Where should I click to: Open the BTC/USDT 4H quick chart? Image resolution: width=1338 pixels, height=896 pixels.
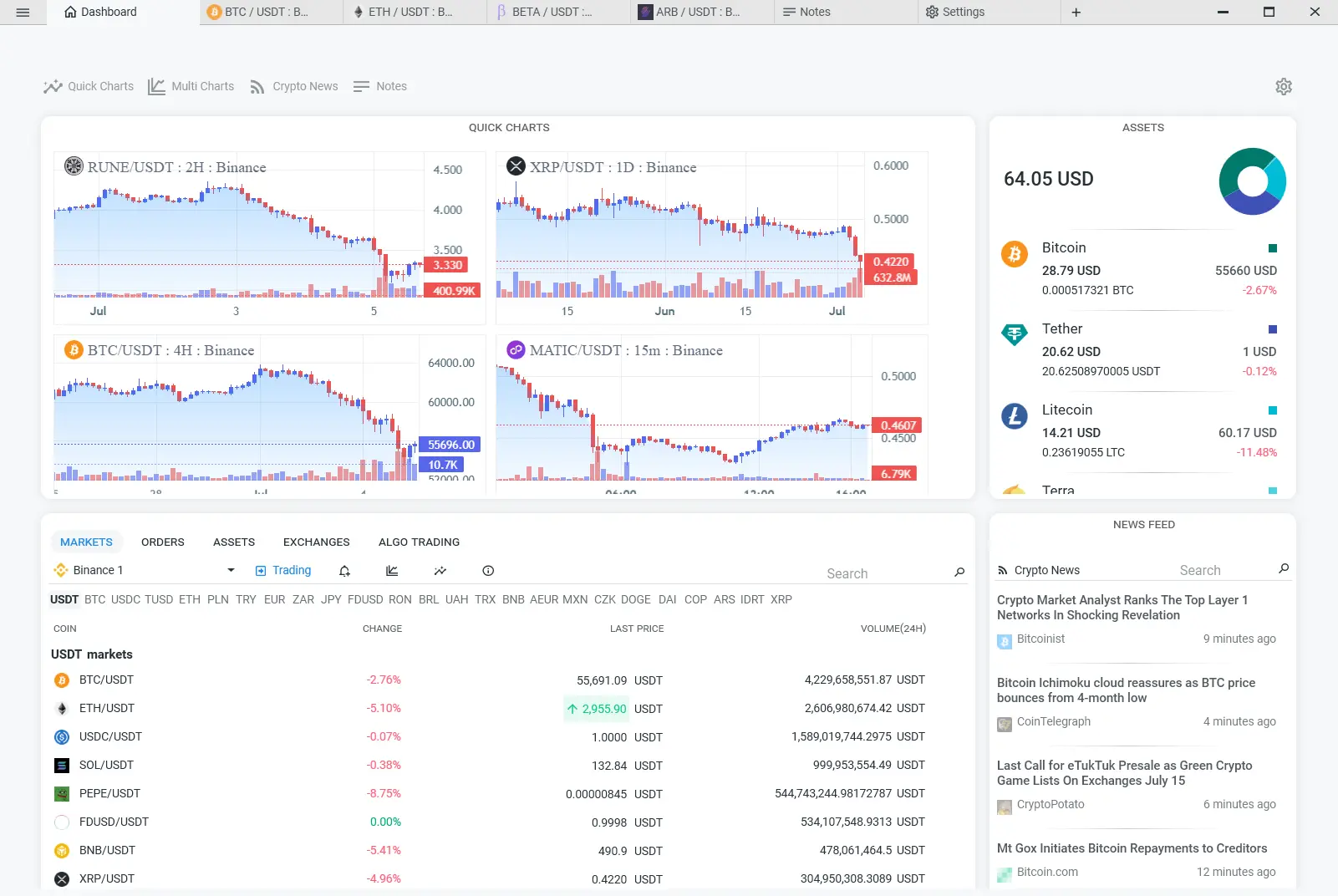click(x=269, y=414)
